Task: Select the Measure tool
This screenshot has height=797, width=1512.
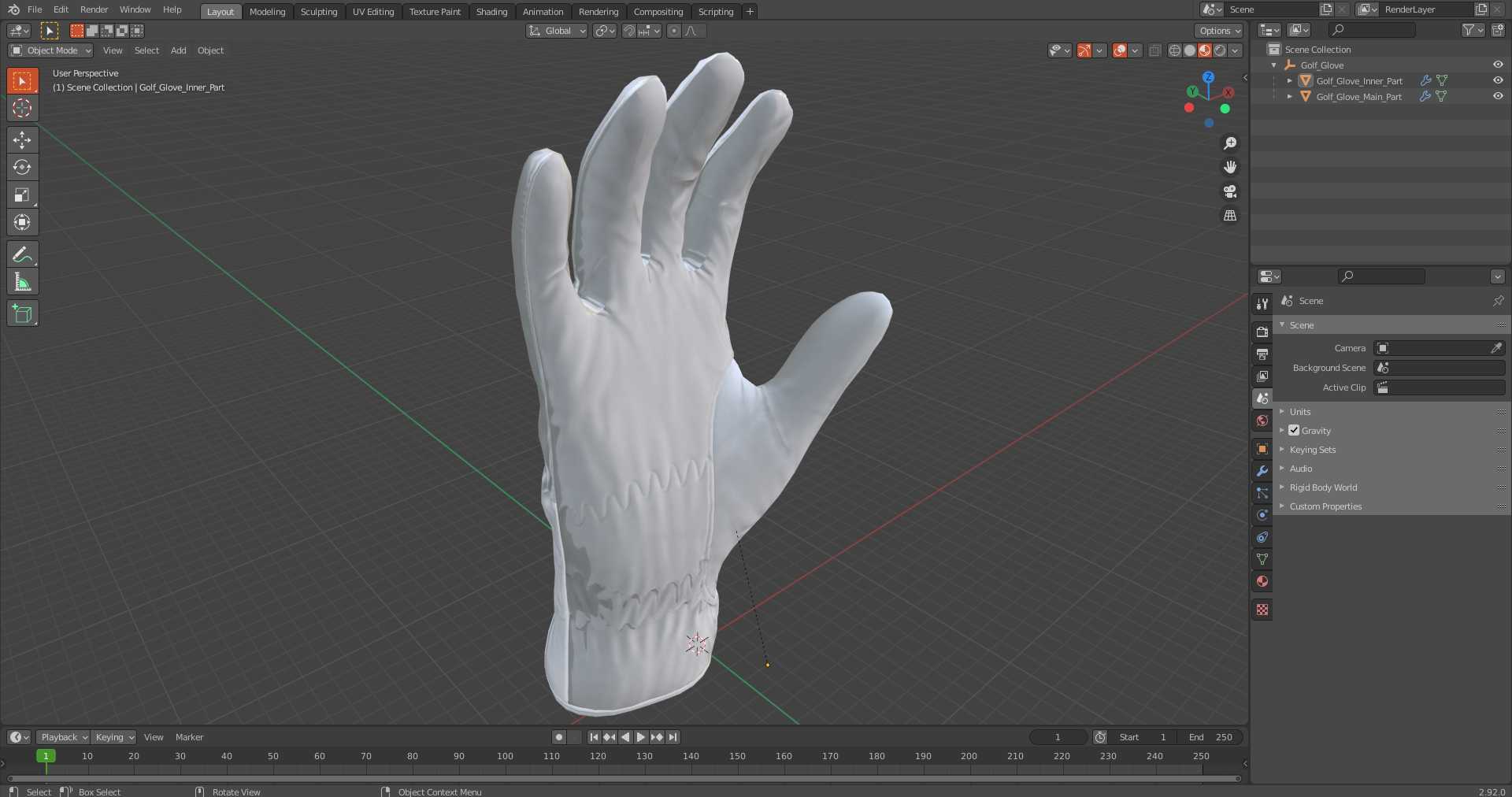Action: [x=22, y=282]
